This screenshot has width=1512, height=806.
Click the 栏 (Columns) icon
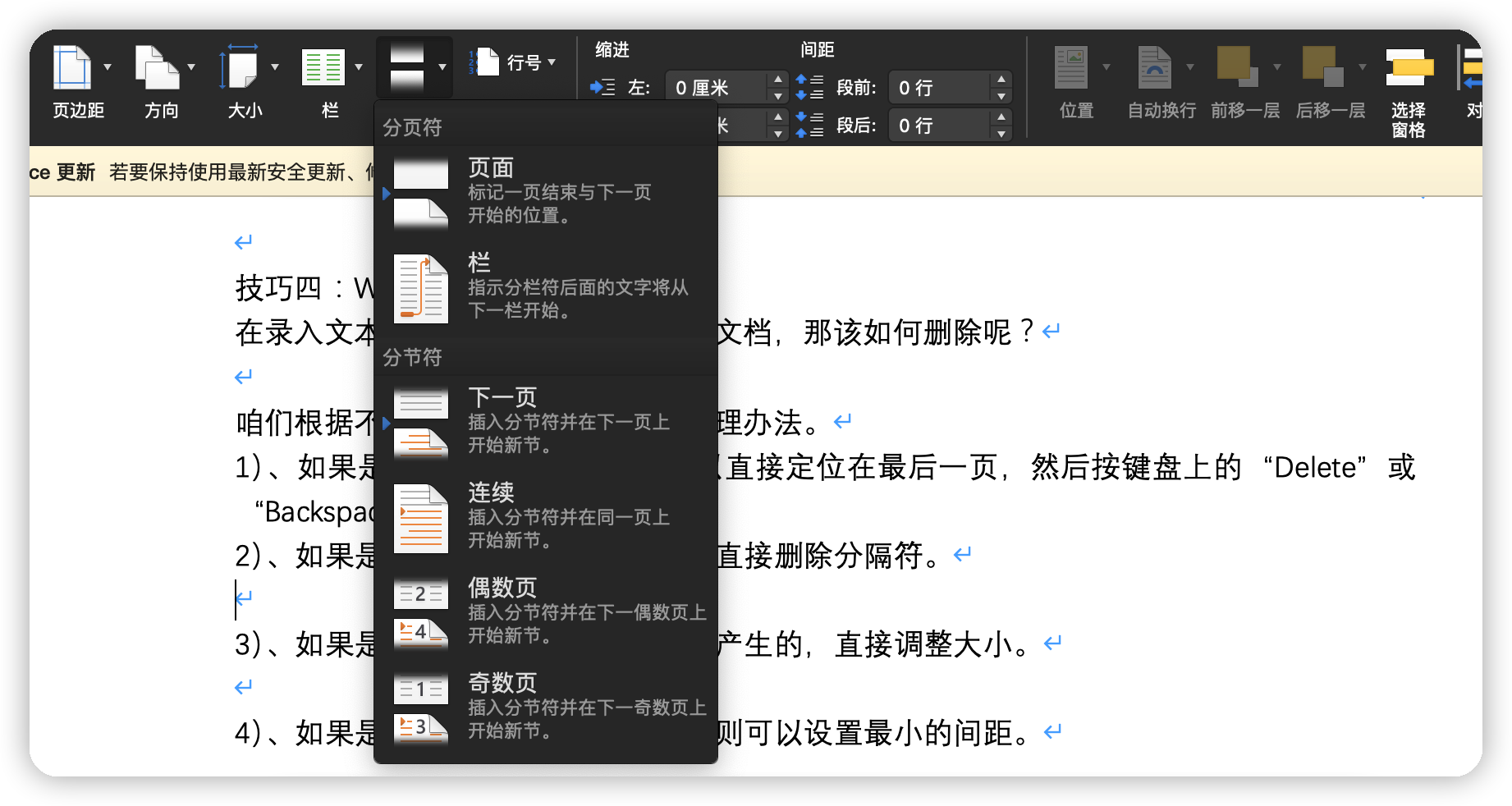[323, 67]
